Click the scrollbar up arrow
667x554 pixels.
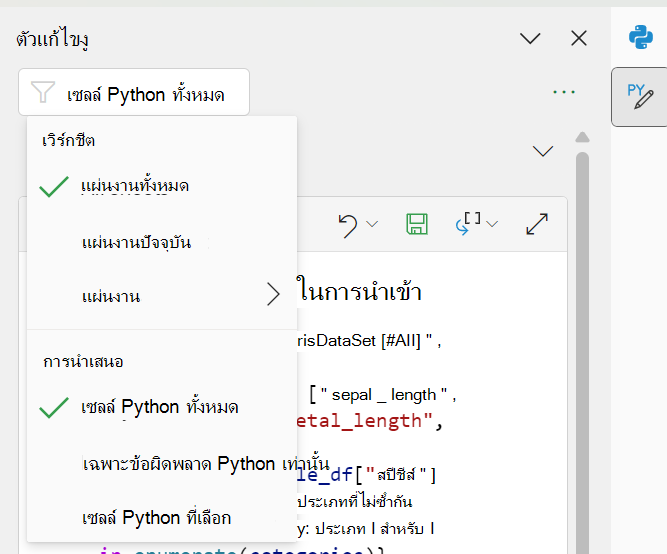[582, 137]
